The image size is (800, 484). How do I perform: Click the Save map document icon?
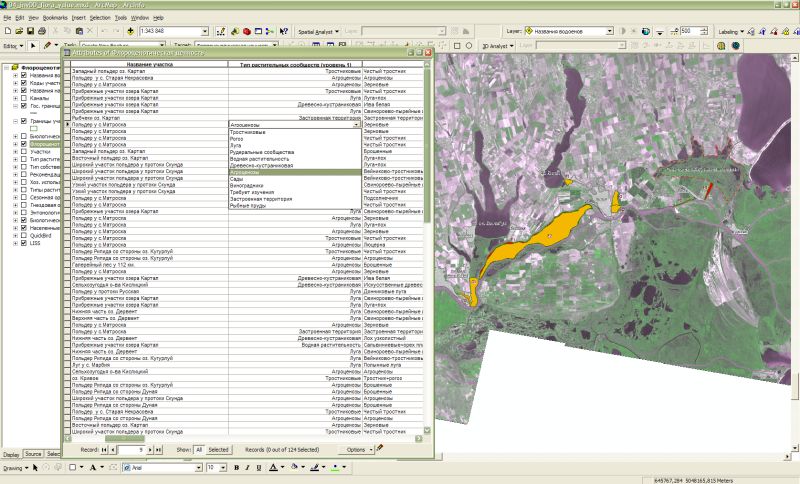pyautogui.click(x=30, y=31)
